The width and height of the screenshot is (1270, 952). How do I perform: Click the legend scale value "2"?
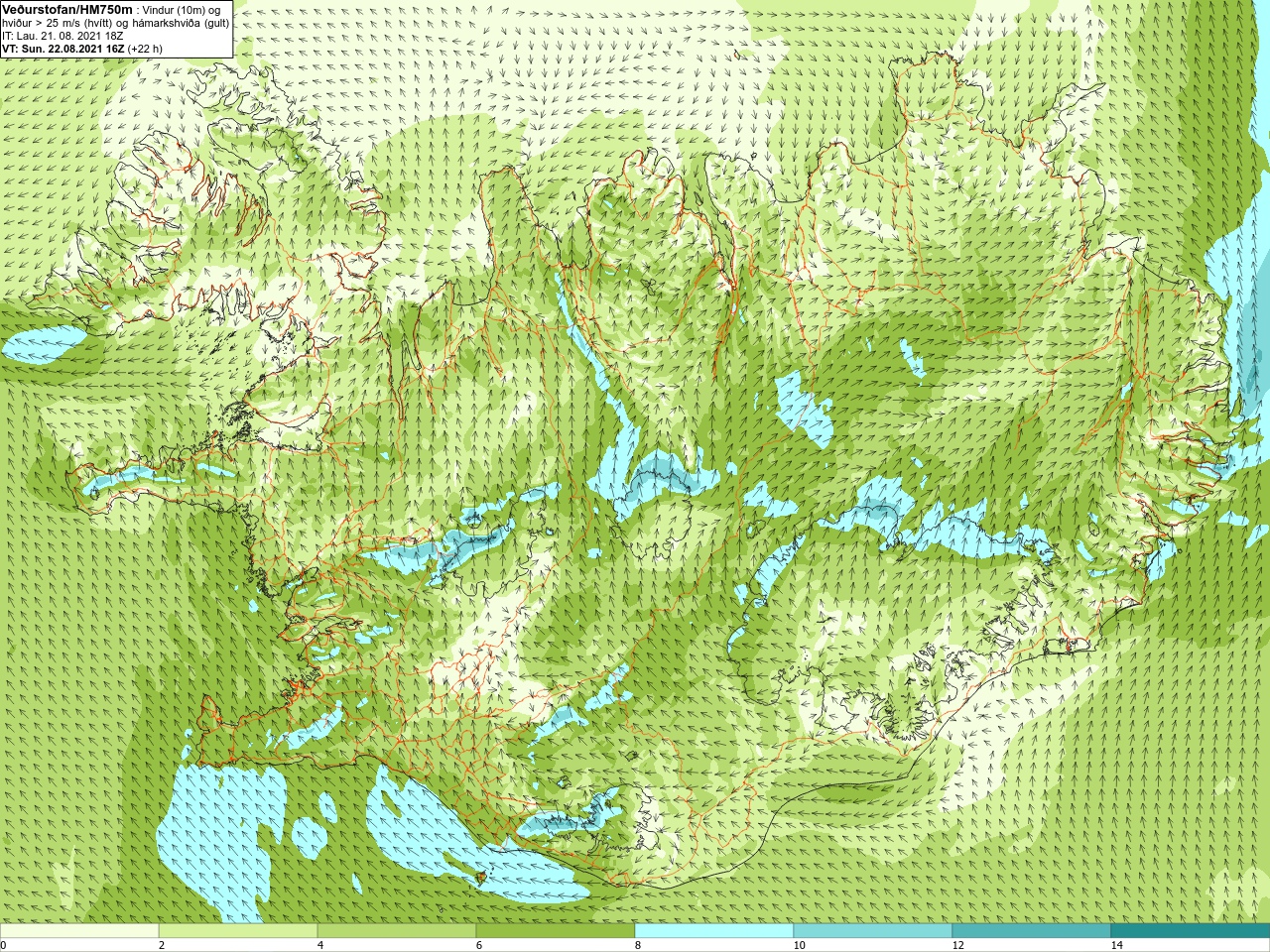(x=162, y=945)
